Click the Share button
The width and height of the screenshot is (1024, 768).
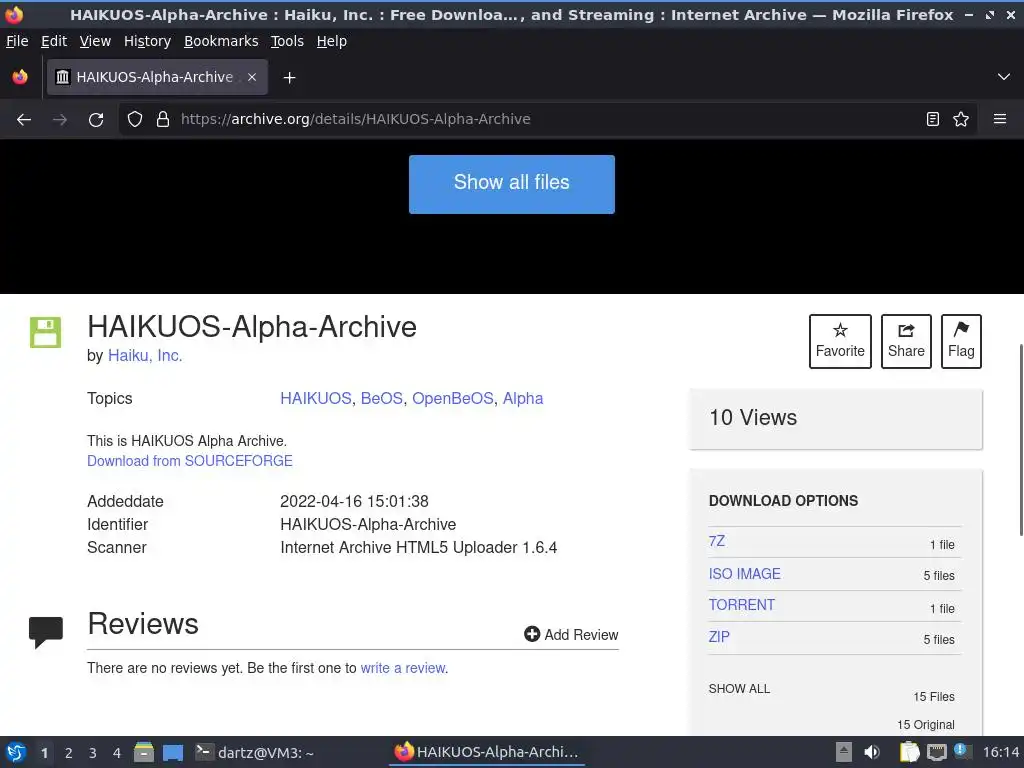point(906,341)
